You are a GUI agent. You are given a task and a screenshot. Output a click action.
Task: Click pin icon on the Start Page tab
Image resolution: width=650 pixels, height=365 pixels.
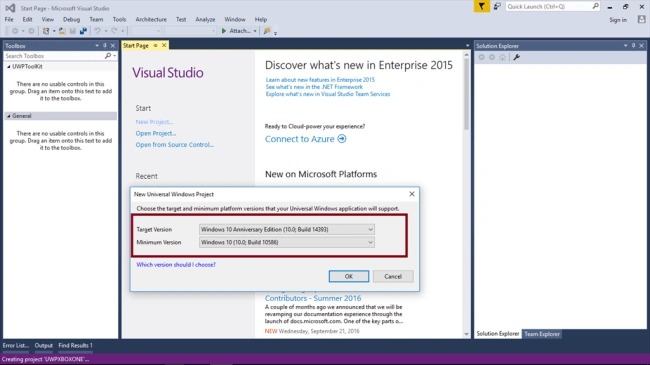coord(155,45)
